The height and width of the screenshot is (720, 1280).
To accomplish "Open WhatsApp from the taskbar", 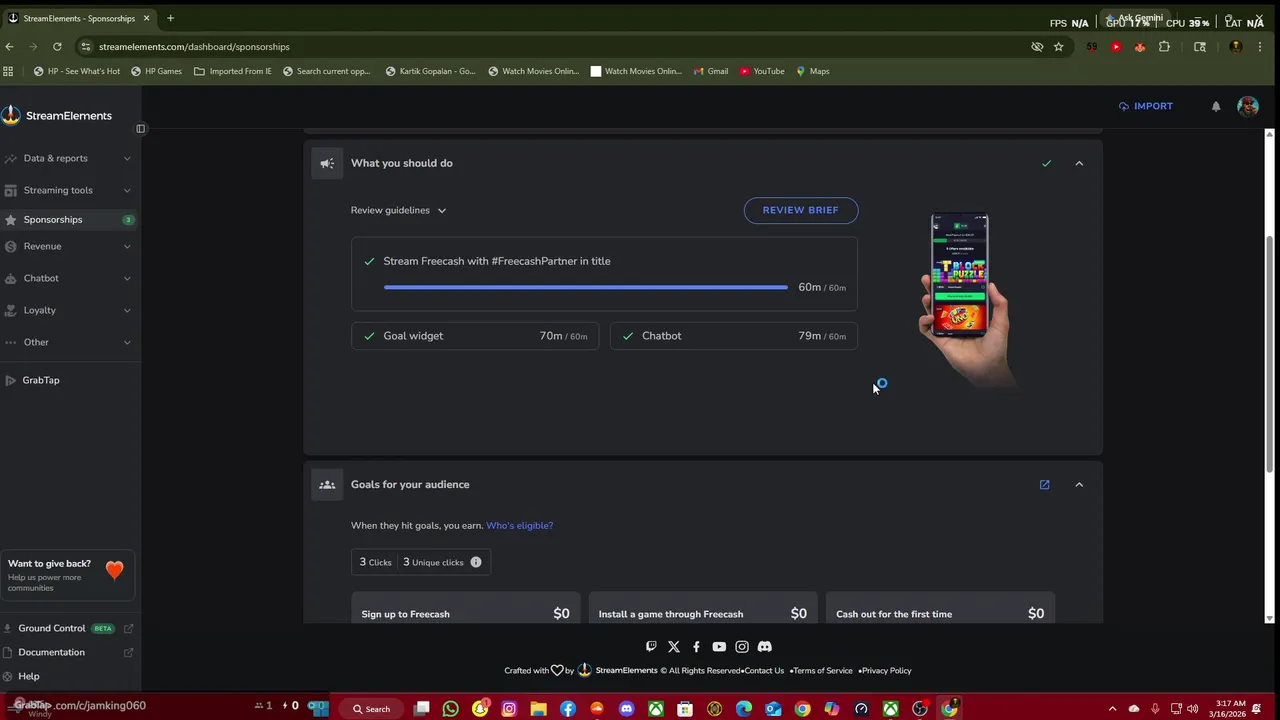I will pos(451,709).
